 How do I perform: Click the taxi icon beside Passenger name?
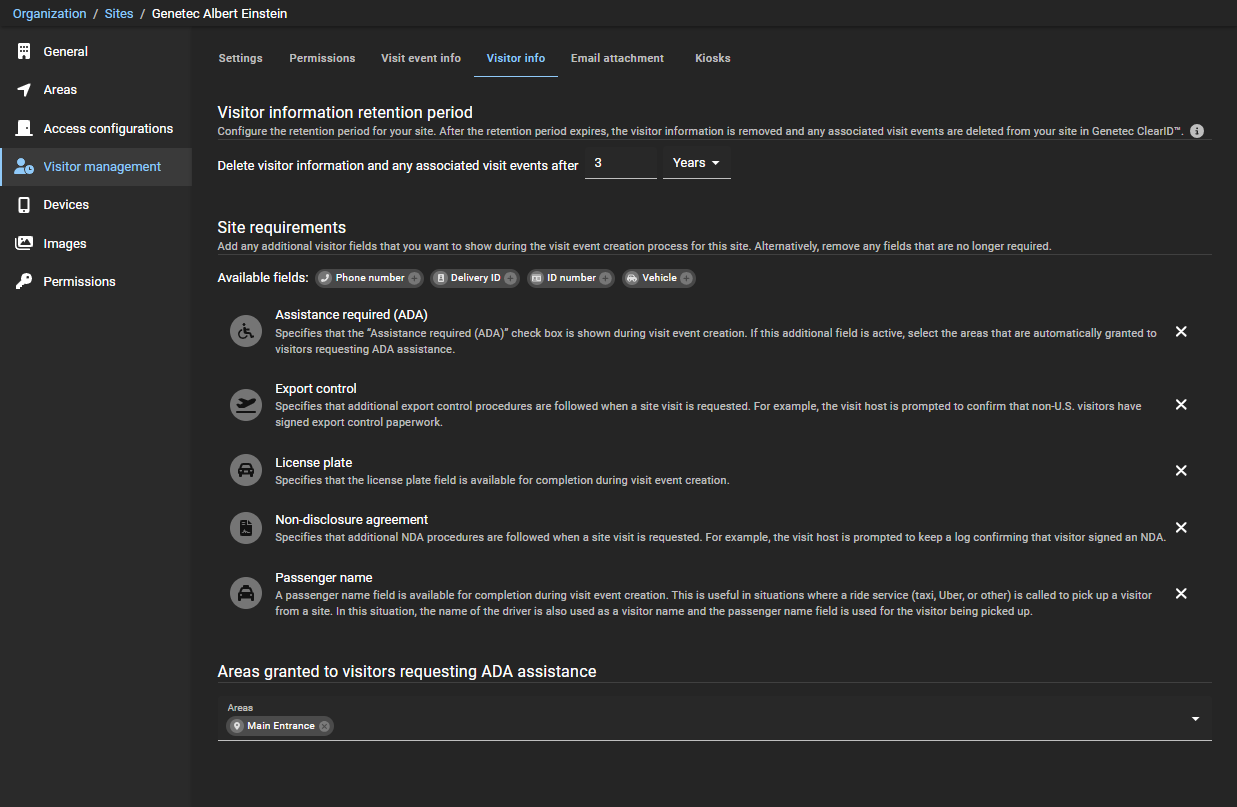(x=246, y=593)
